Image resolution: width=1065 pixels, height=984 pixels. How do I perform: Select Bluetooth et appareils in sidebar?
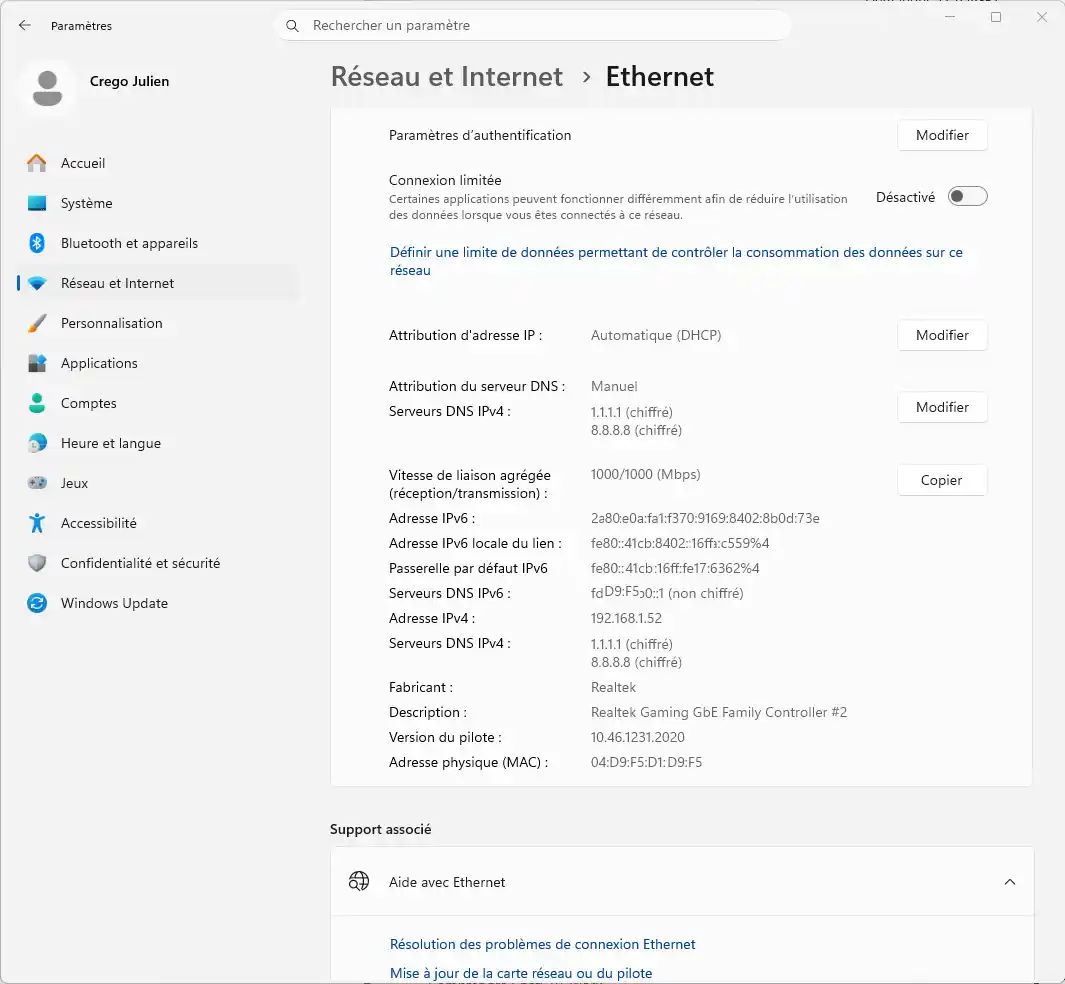click(x=158, y=243)
